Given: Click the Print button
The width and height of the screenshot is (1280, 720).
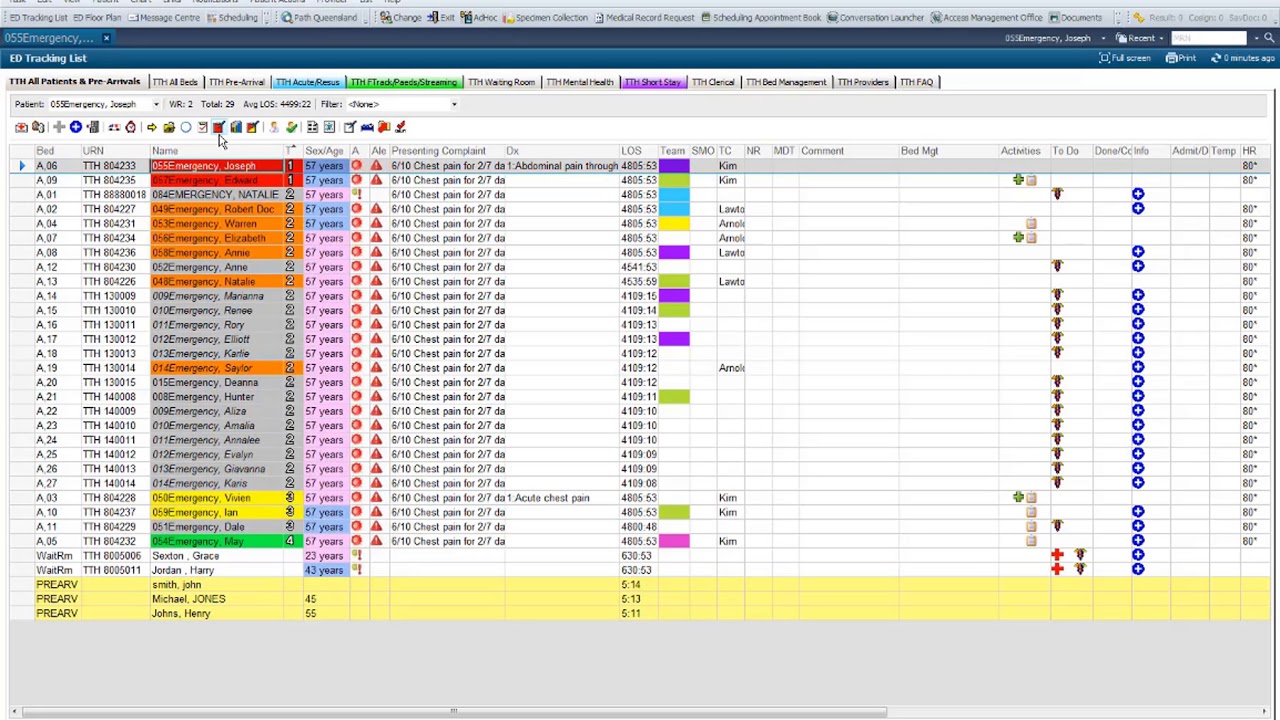Looking at the screenshot, I should [x=1181, y=58].
